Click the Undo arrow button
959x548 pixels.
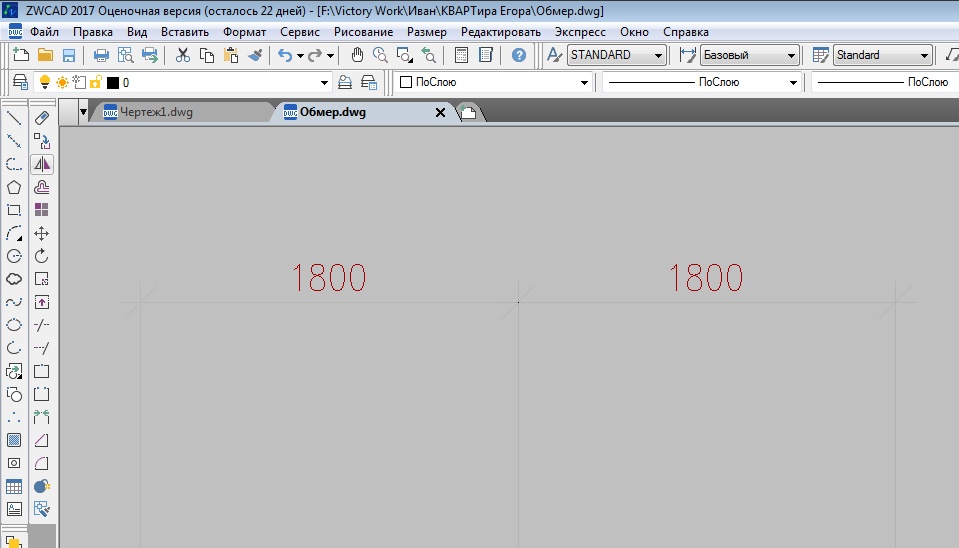pyautogui.click(x=285, y=56)
